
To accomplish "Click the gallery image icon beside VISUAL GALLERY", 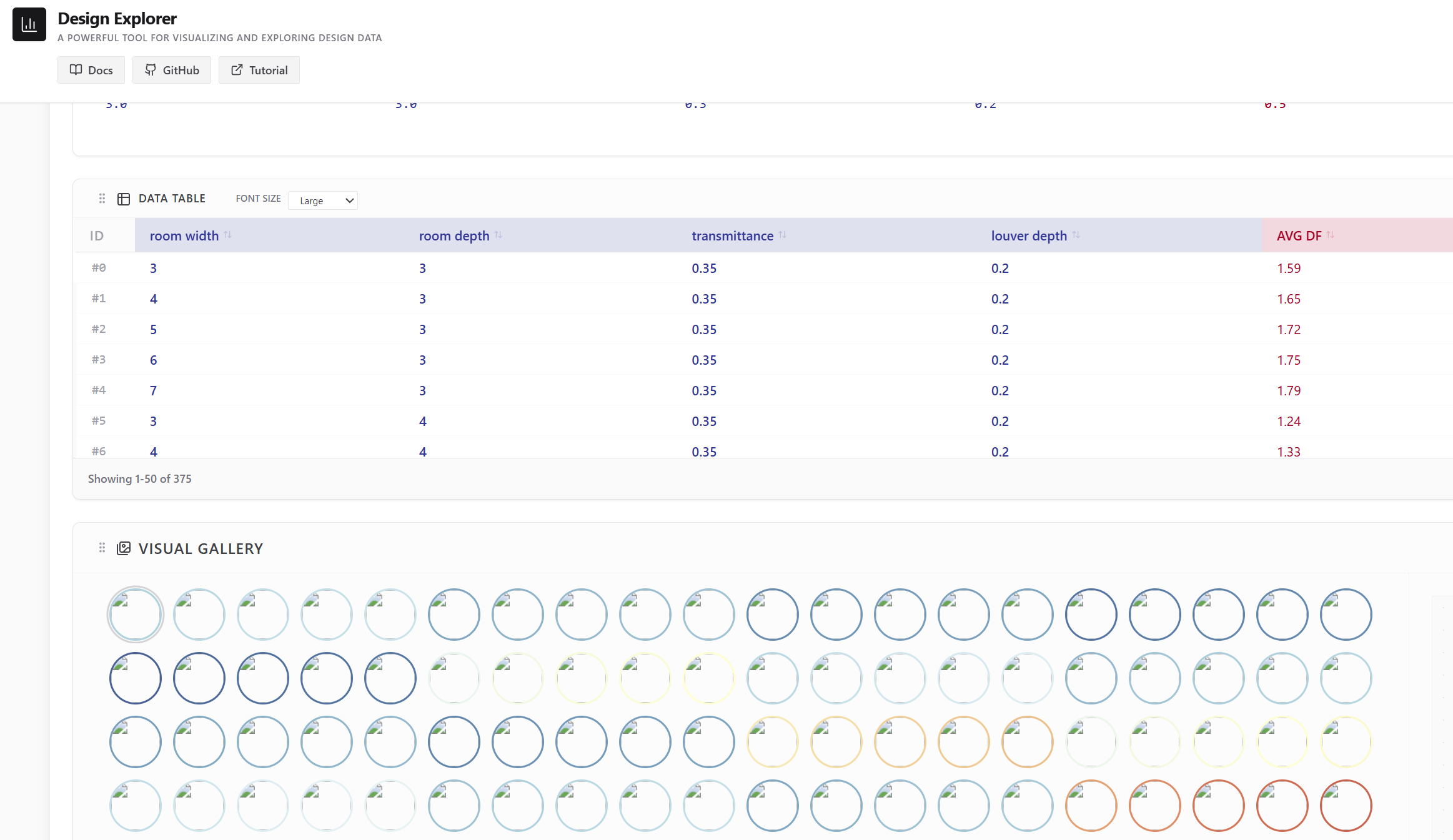I will 124,548.
